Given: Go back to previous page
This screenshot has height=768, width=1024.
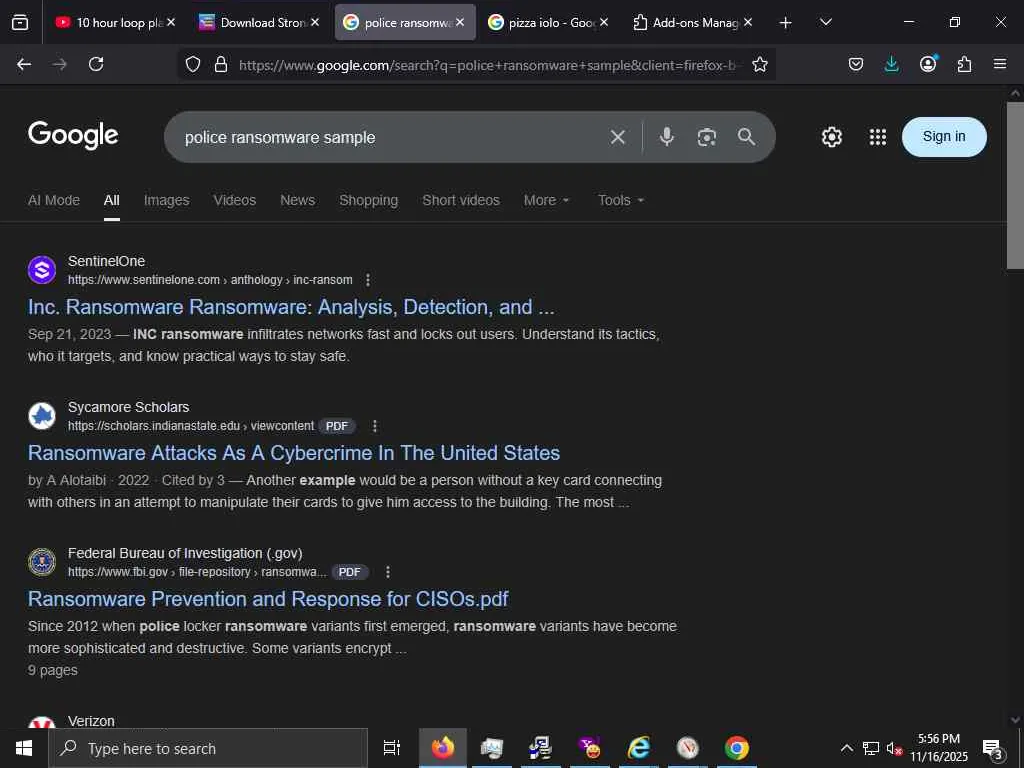Looking at the screenshot, I should pos(24,64).
